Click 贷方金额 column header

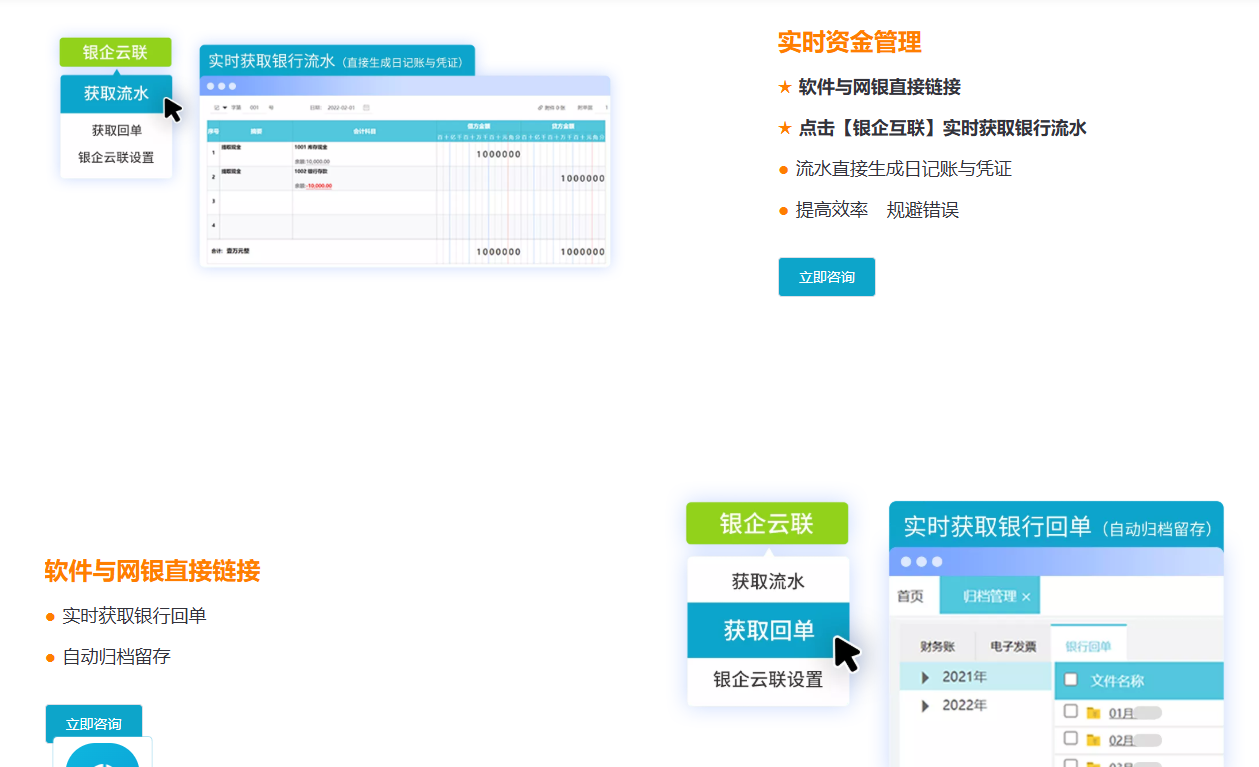coord(562,126)
